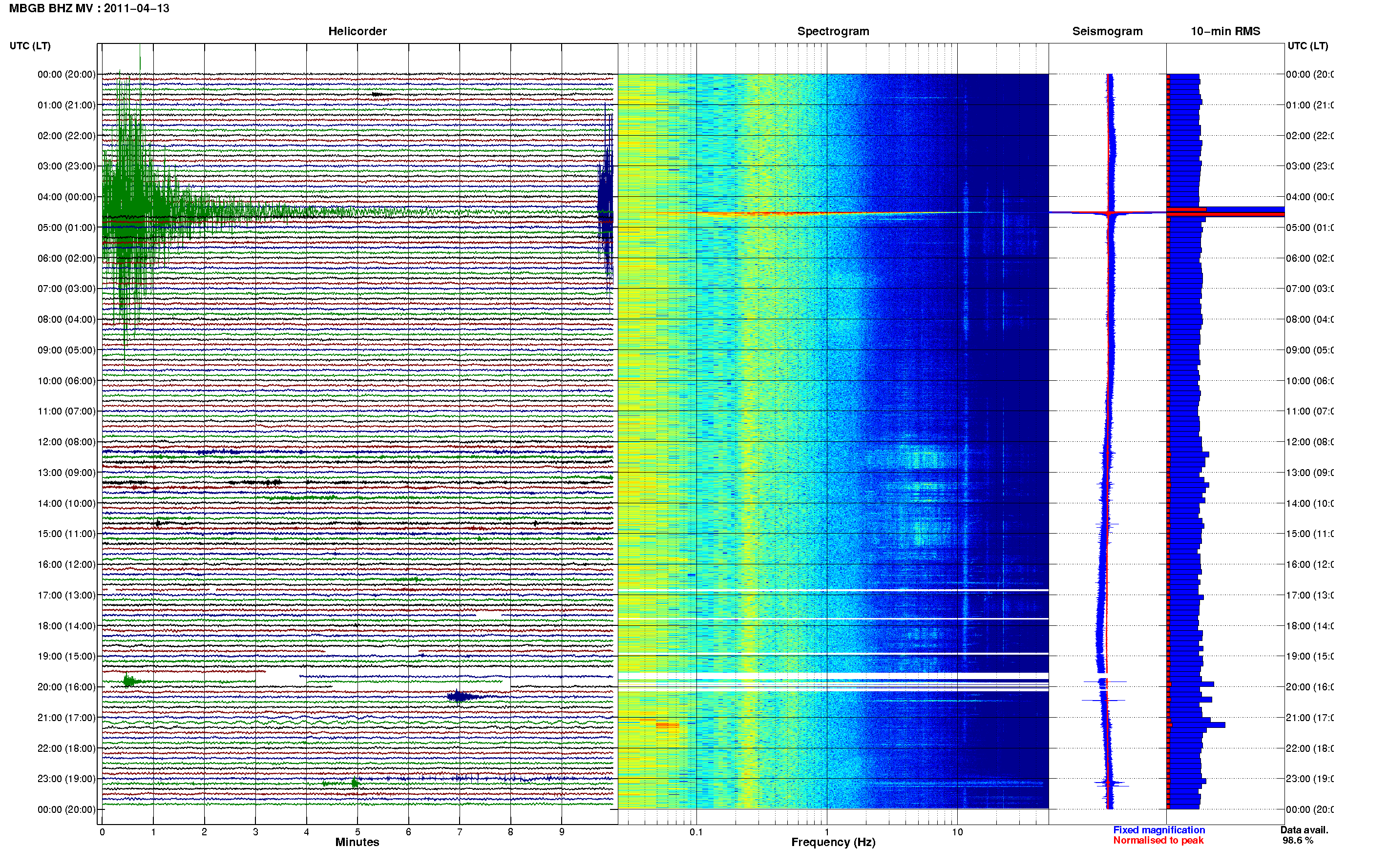1389x868 pixels.
Task: Click the 10-min RMS panel heading
Action: point(1225,31)
